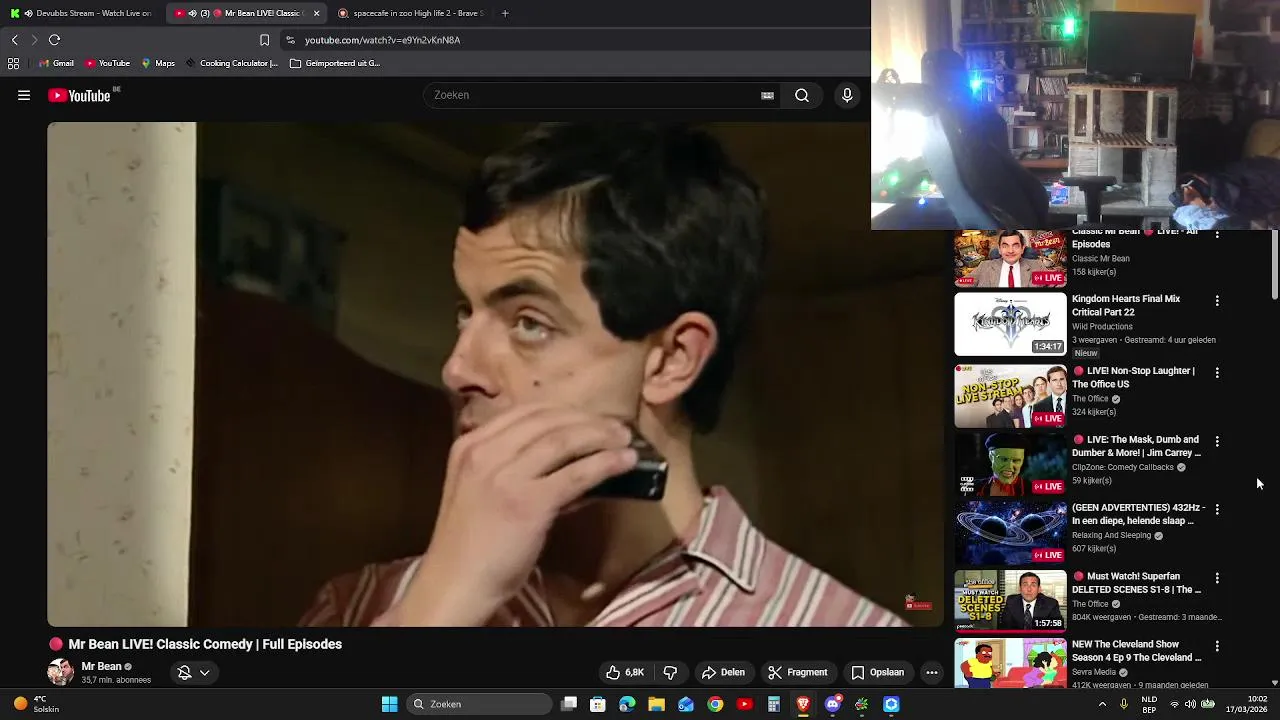Open options for Kingdom Hearts Final Mix video
The height and width of the screenshot is (720, 1280).
(x=1217, y=301)
